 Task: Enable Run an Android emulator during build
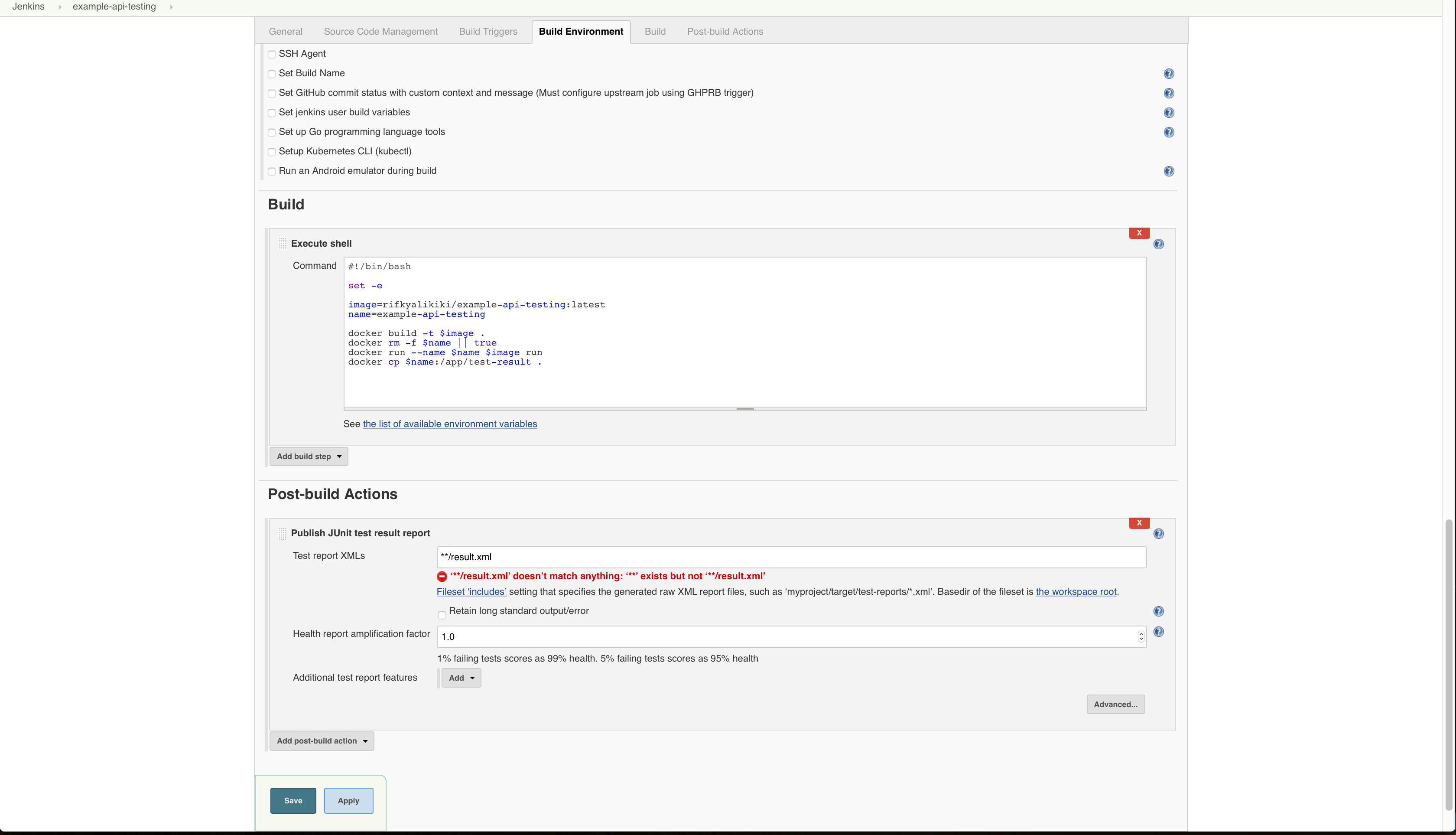coord(272,172)
